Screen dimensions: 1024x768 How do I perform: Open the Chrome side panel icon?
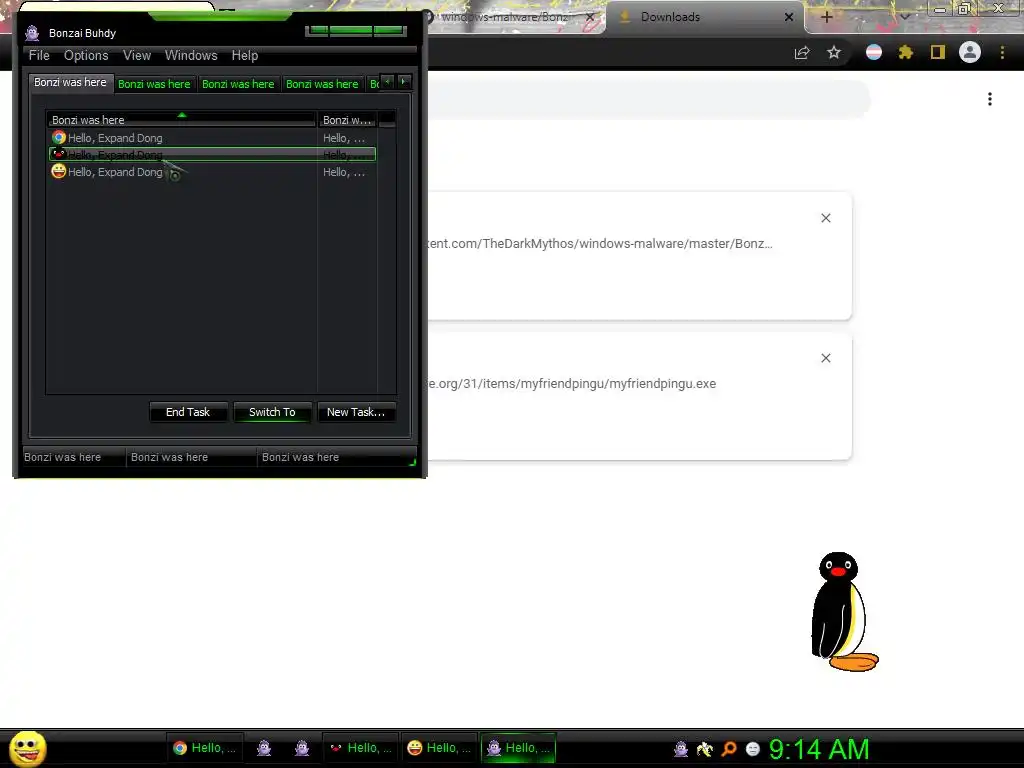coord(938,52)
